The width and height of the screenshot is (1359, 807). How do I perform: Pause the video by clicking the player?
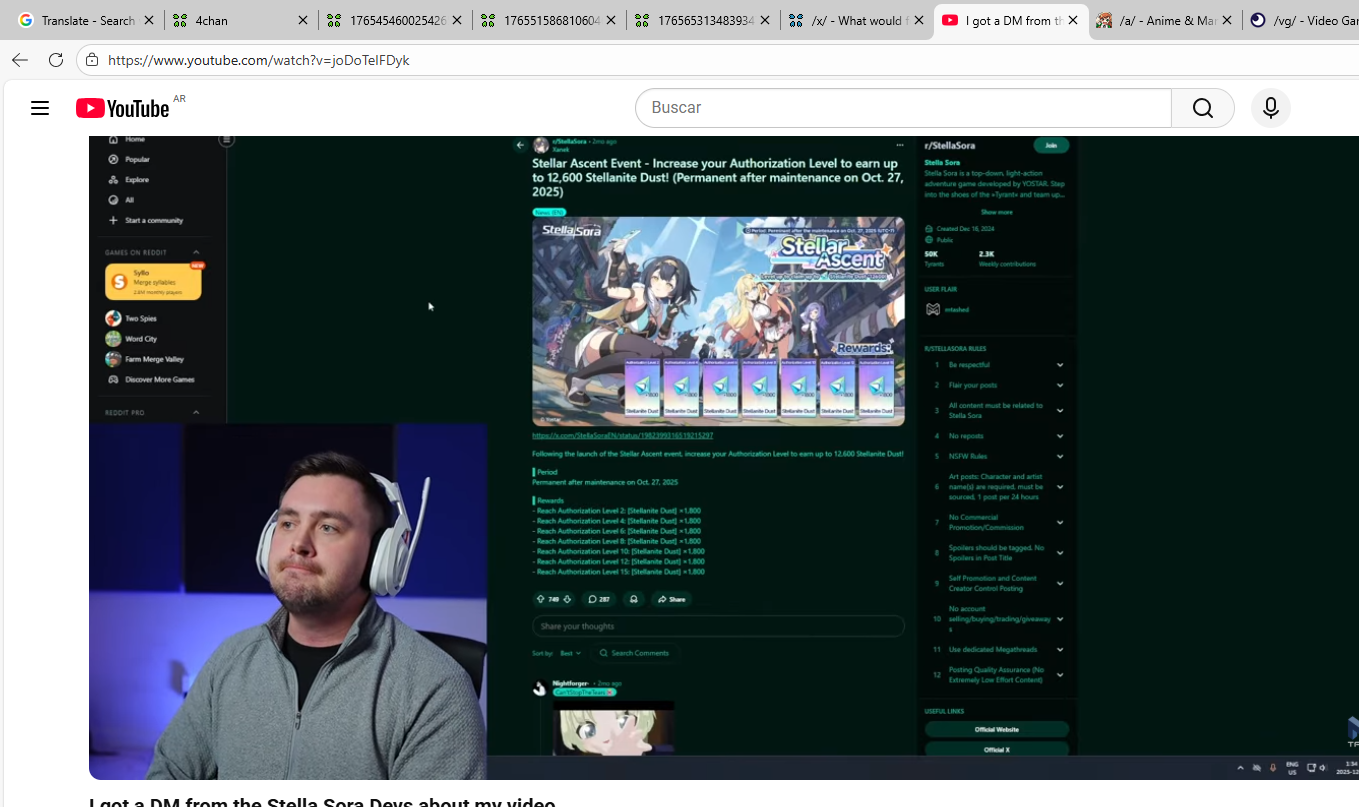[724, 457]
